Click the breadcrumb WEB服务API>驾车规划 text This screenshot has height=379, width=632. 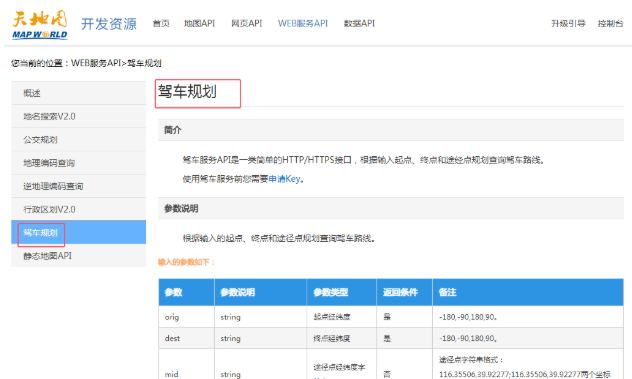pos(116,63)
